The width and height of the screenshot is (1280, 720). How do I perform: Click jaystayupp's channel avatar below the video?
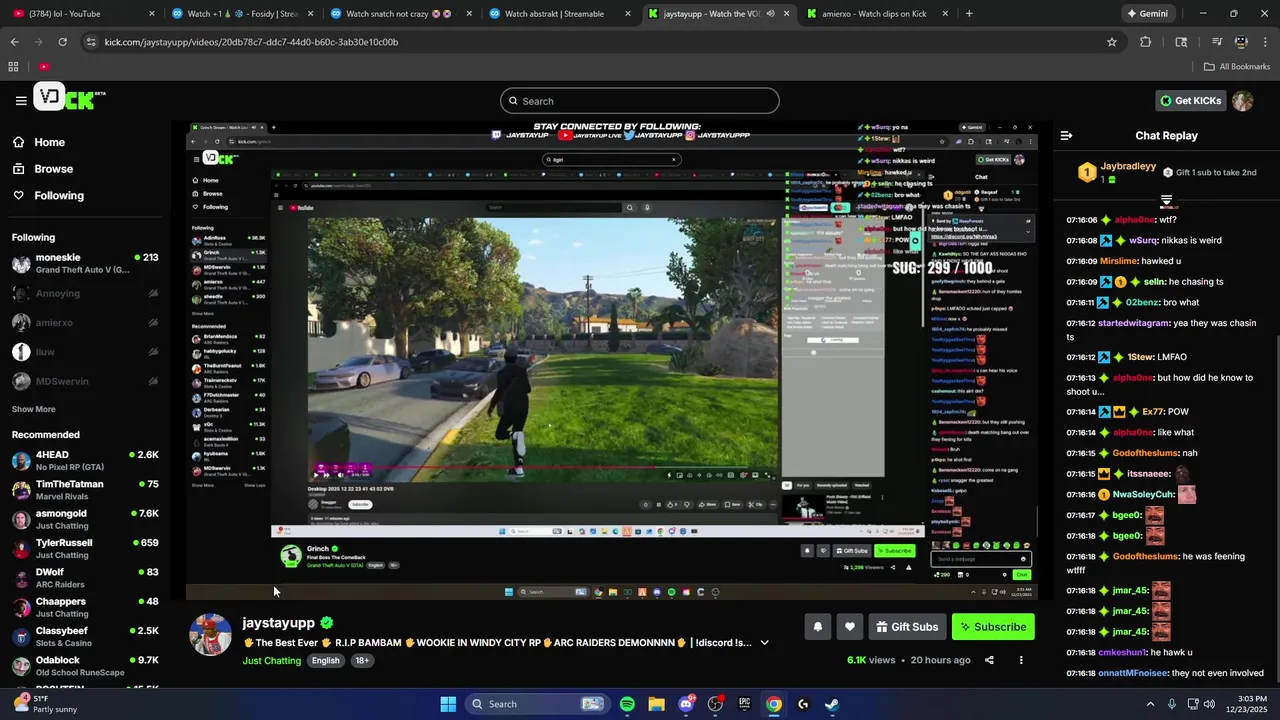click(x=210, y=635)
